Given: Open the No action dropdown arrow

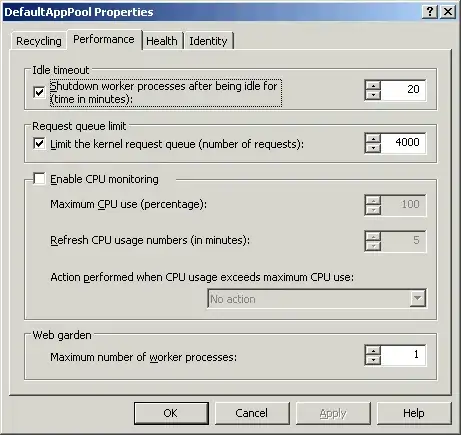Looking at the screenshot, I should point(417,298).
